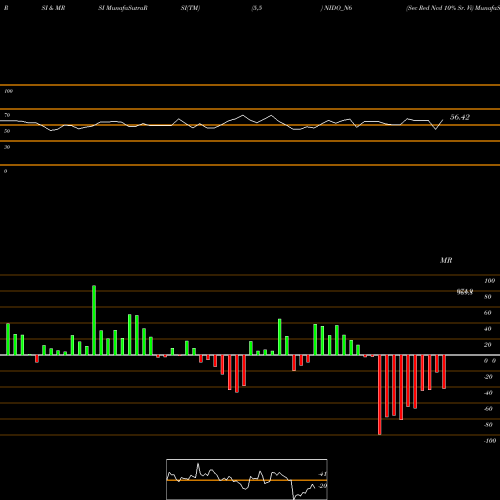
Task: Click the 'SI(TM)' header text
Action: (x=190, y=8)
